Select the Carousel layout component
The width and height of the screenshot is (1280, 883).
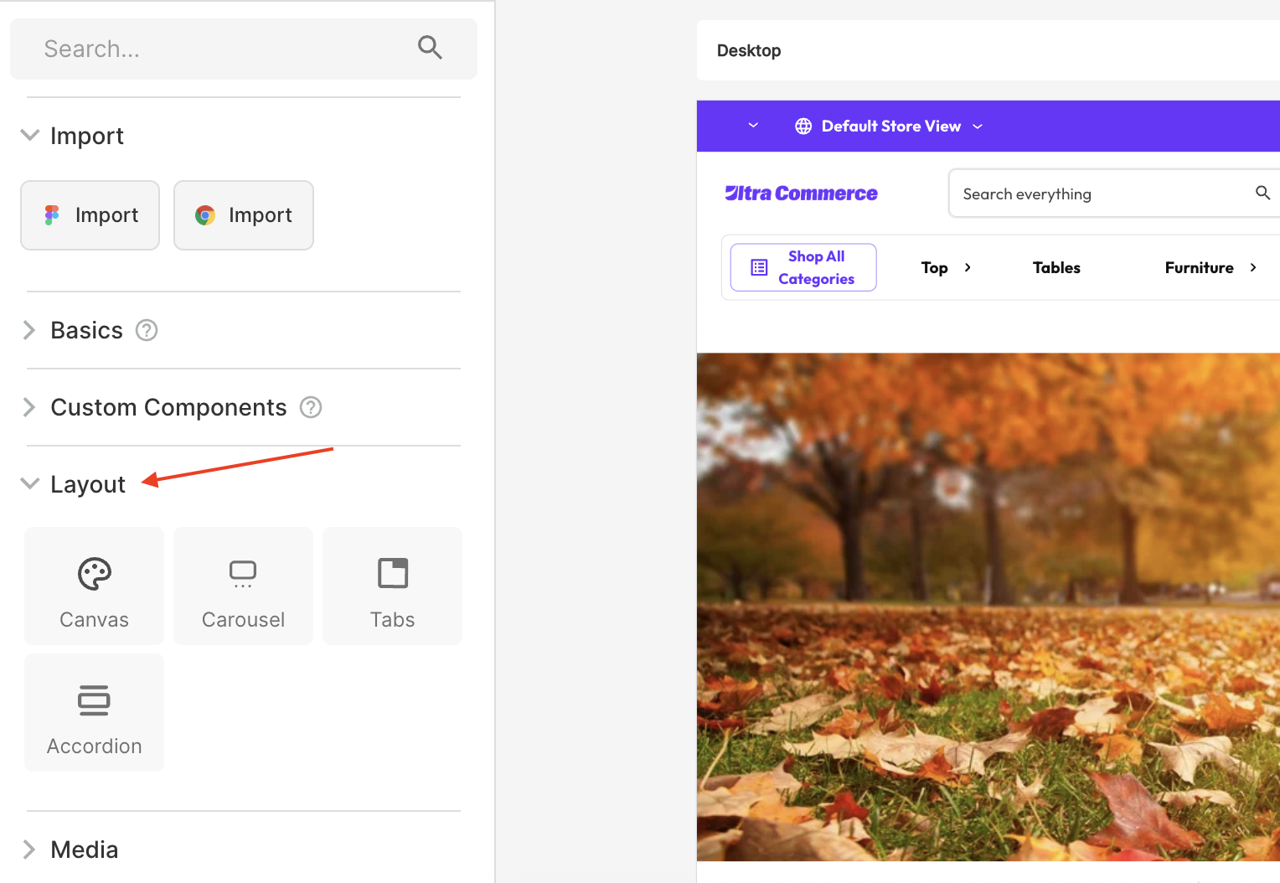pos(243,586)
